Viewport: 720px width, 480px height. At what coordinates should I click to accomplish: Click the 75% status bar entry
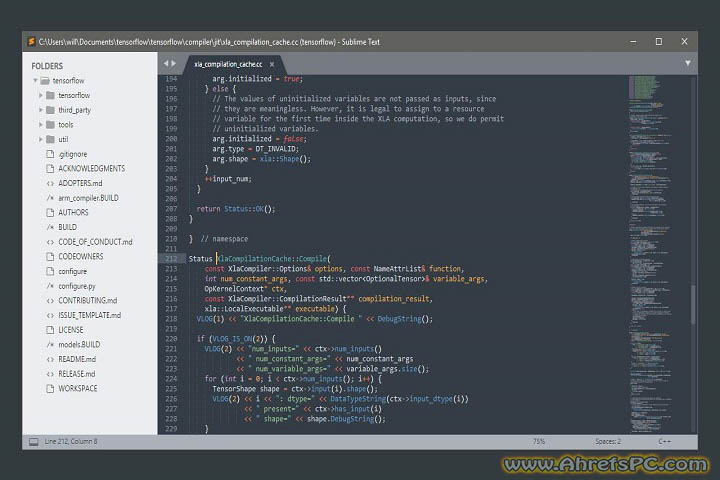539,441
